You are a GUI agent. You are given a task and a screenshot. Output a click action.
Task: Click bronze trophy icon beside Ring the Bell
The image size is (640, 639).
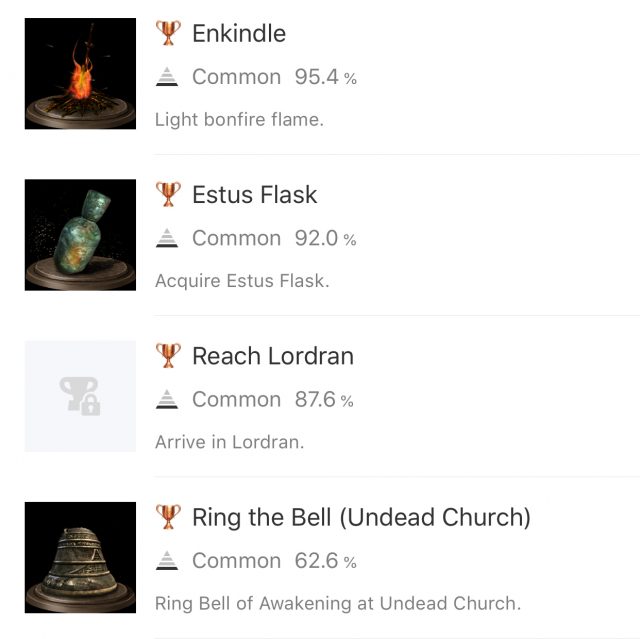[168, 516]
